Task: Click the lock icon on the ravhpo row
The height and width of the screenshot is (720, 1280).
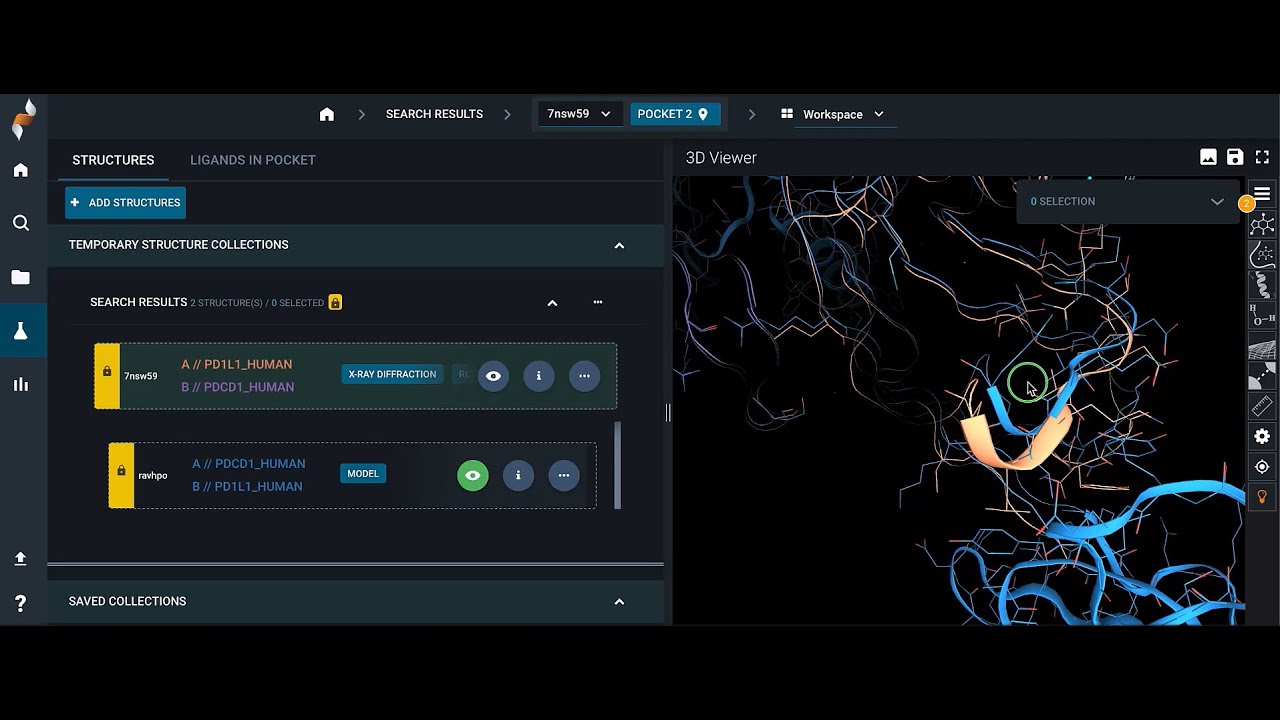Action: pyautogui.click(x=121, y=471)
